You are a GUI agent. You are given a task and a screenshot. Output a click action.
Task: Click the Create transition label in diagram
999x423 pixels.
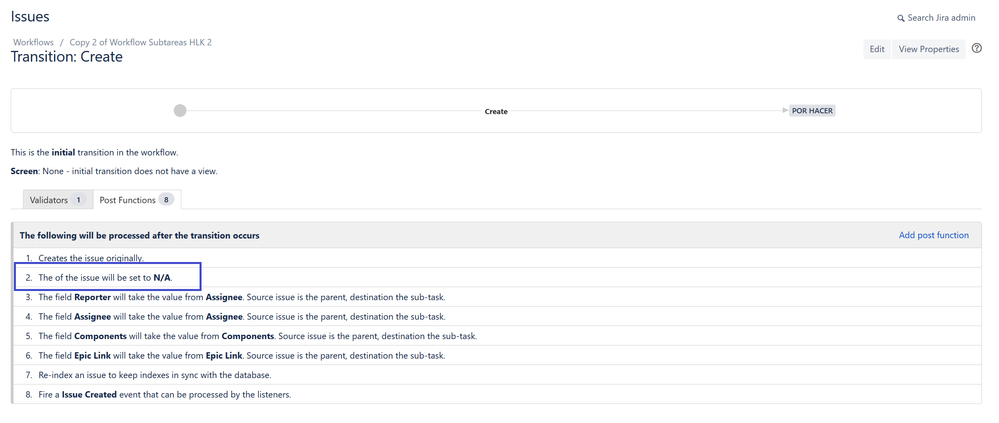(x=496, y=111)
